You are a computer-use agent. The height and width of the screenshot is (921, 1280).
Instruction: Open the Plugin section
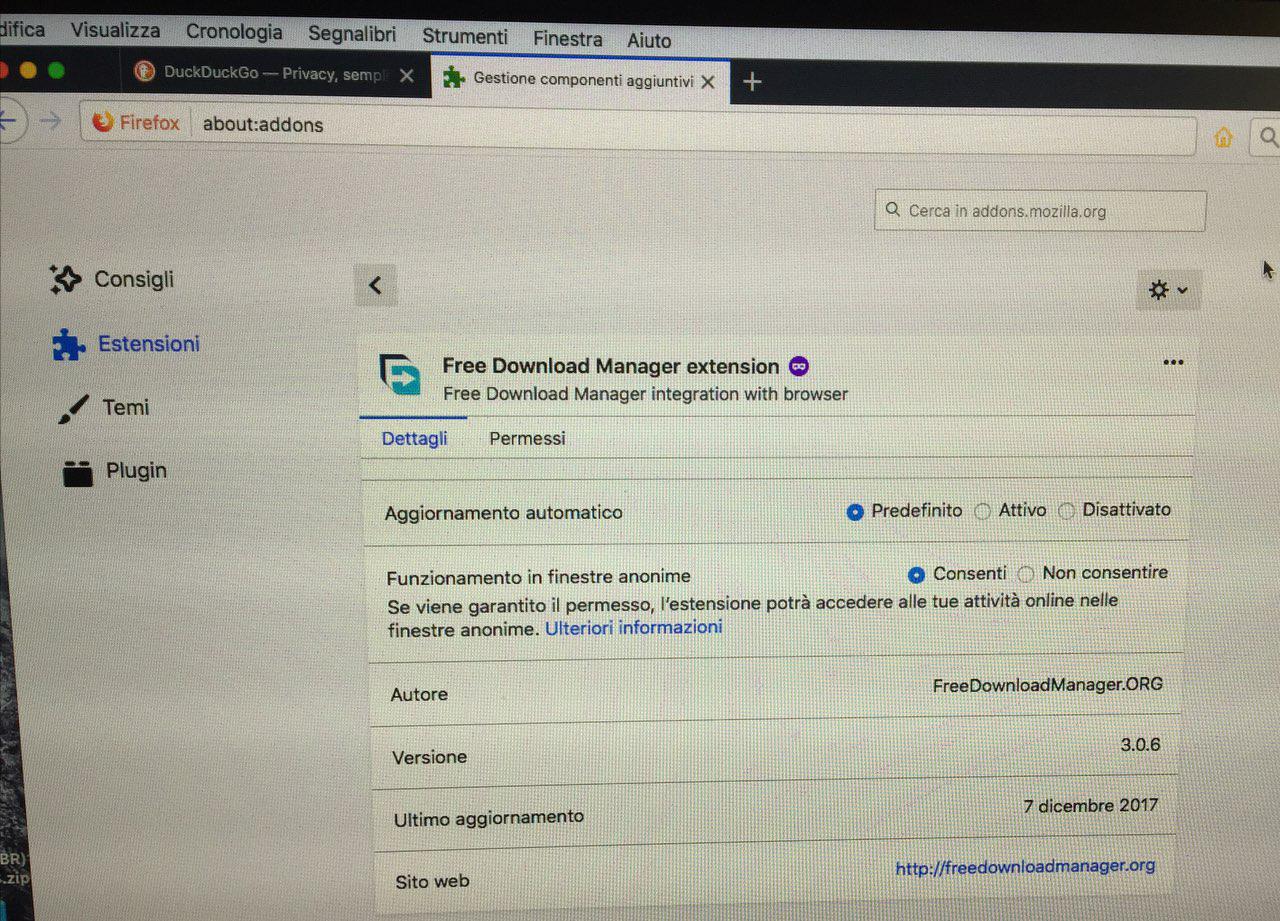114,471
